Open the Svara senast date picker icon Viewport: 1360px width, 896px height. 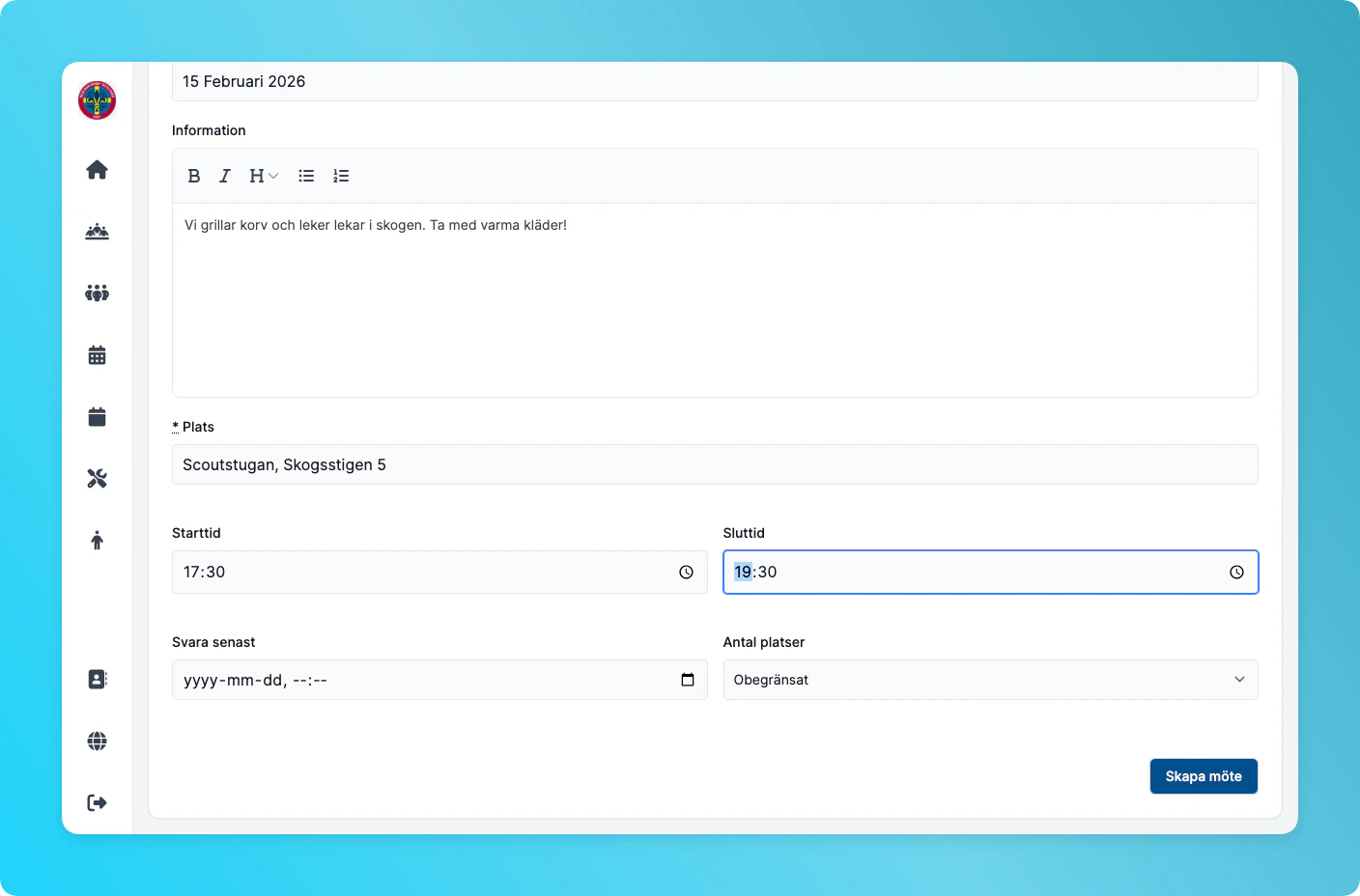688,680
